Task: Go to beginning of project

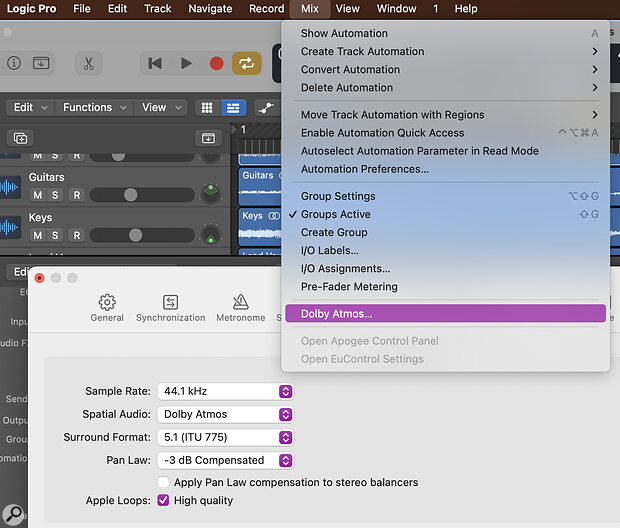Action: click(155, 63)
